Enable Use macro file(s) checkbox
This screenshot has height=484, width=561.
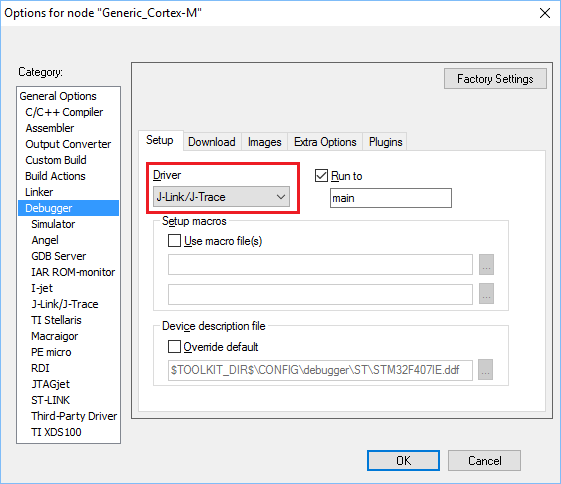pos(174,241)
